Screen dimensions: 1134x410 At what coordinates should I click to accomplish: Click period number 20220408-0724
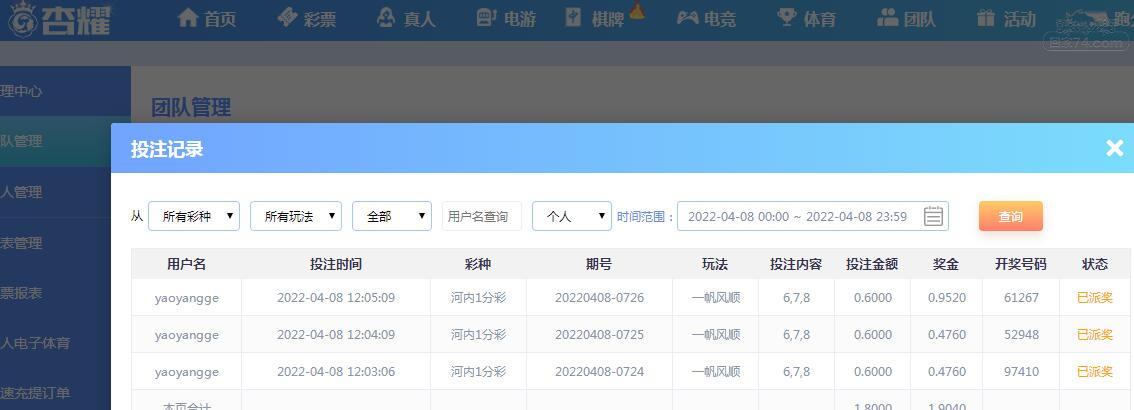(600, 372)
